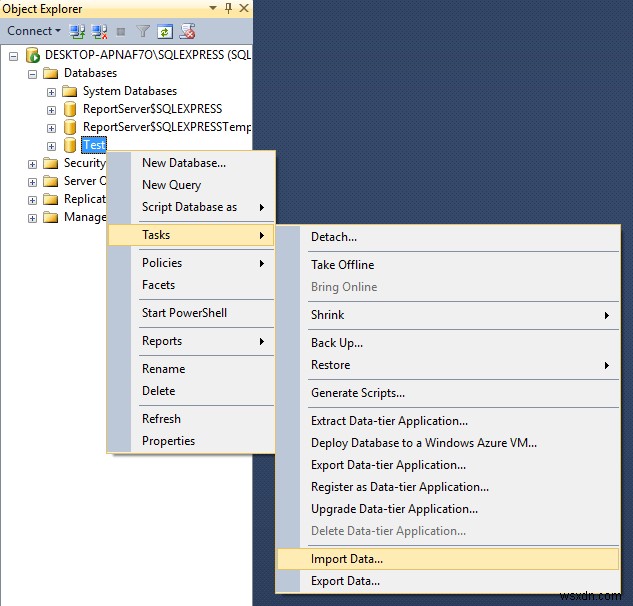Click the Replication folder icon

51,199
